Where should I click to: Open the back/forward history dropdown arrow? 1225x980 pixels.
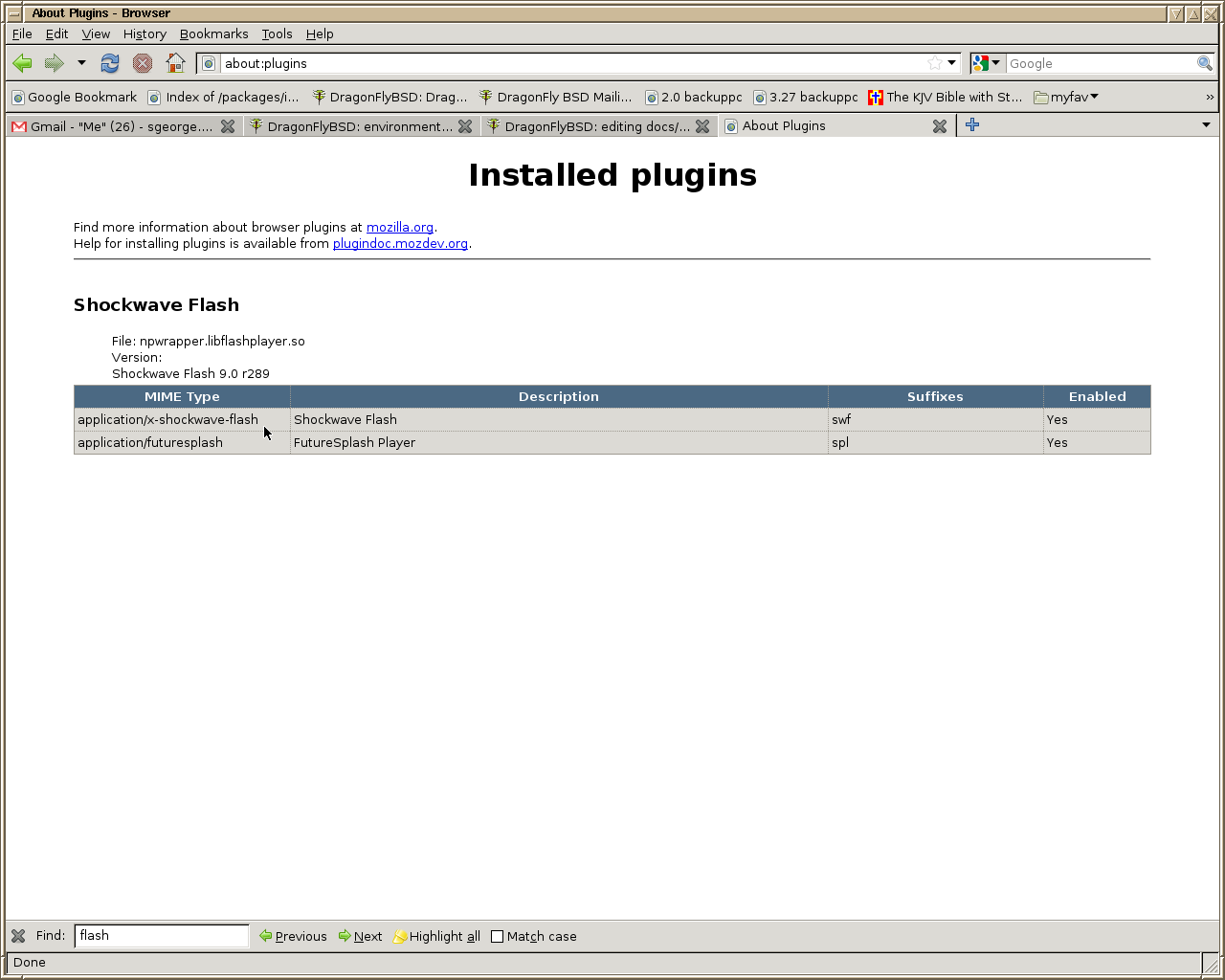[x=81, y=63]
